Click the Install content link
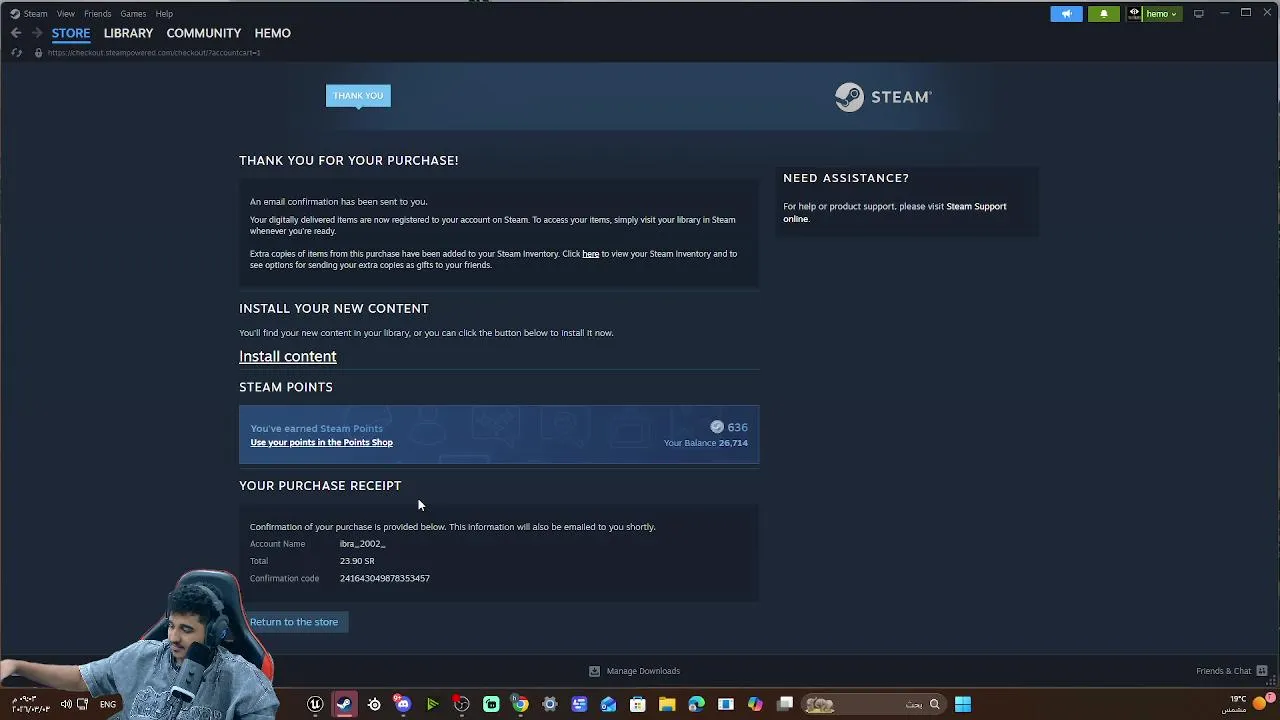Screen dimensions: 1280x720 coord(288,356)
